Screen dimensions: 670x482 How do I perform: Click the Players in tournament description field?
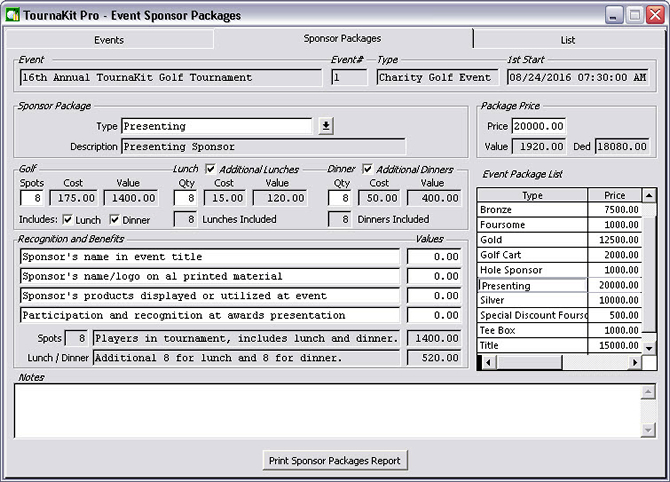(x=246, y=338)
